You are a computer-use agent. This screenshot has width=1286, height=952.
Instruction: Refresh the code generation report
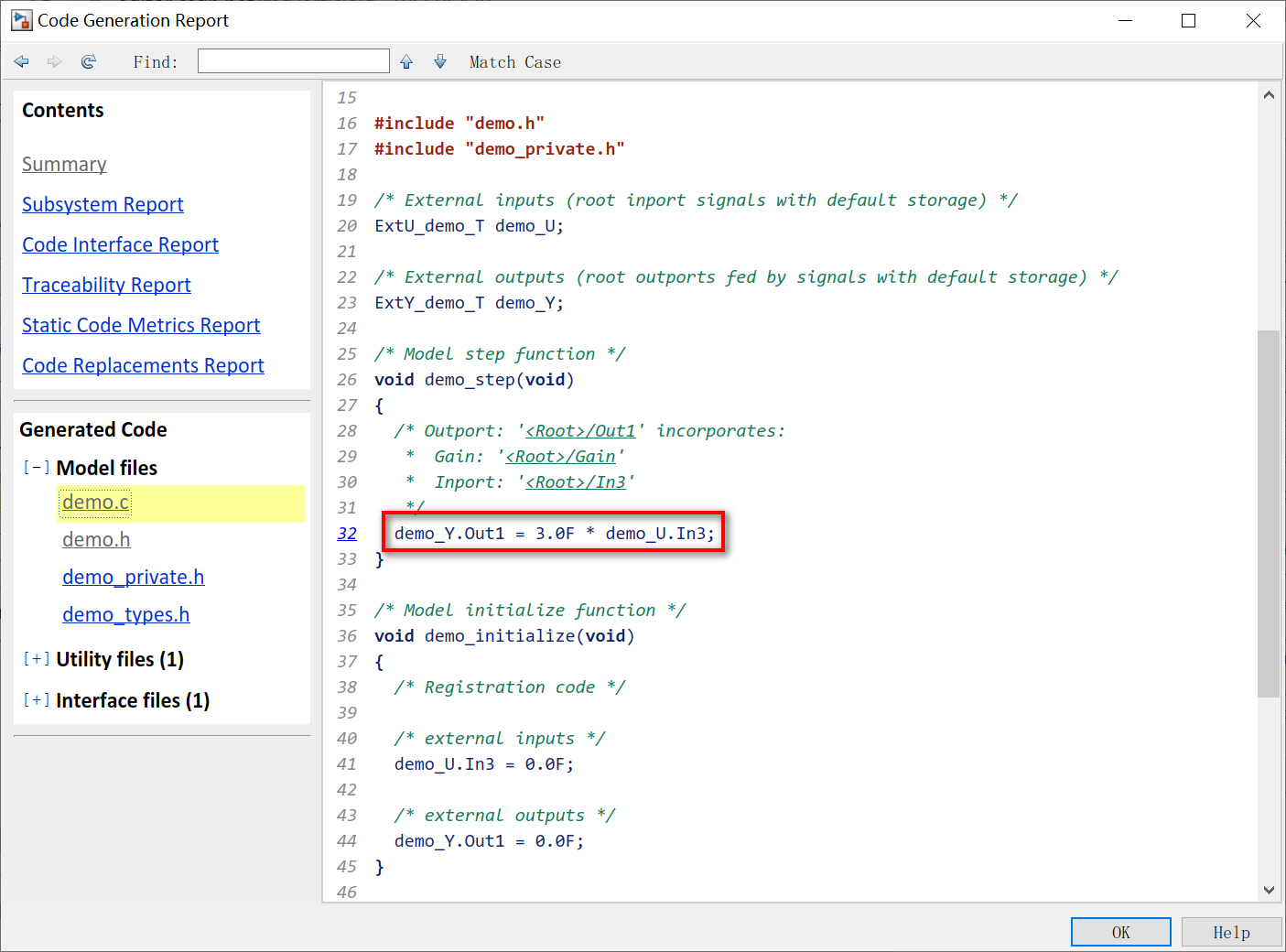89,61
